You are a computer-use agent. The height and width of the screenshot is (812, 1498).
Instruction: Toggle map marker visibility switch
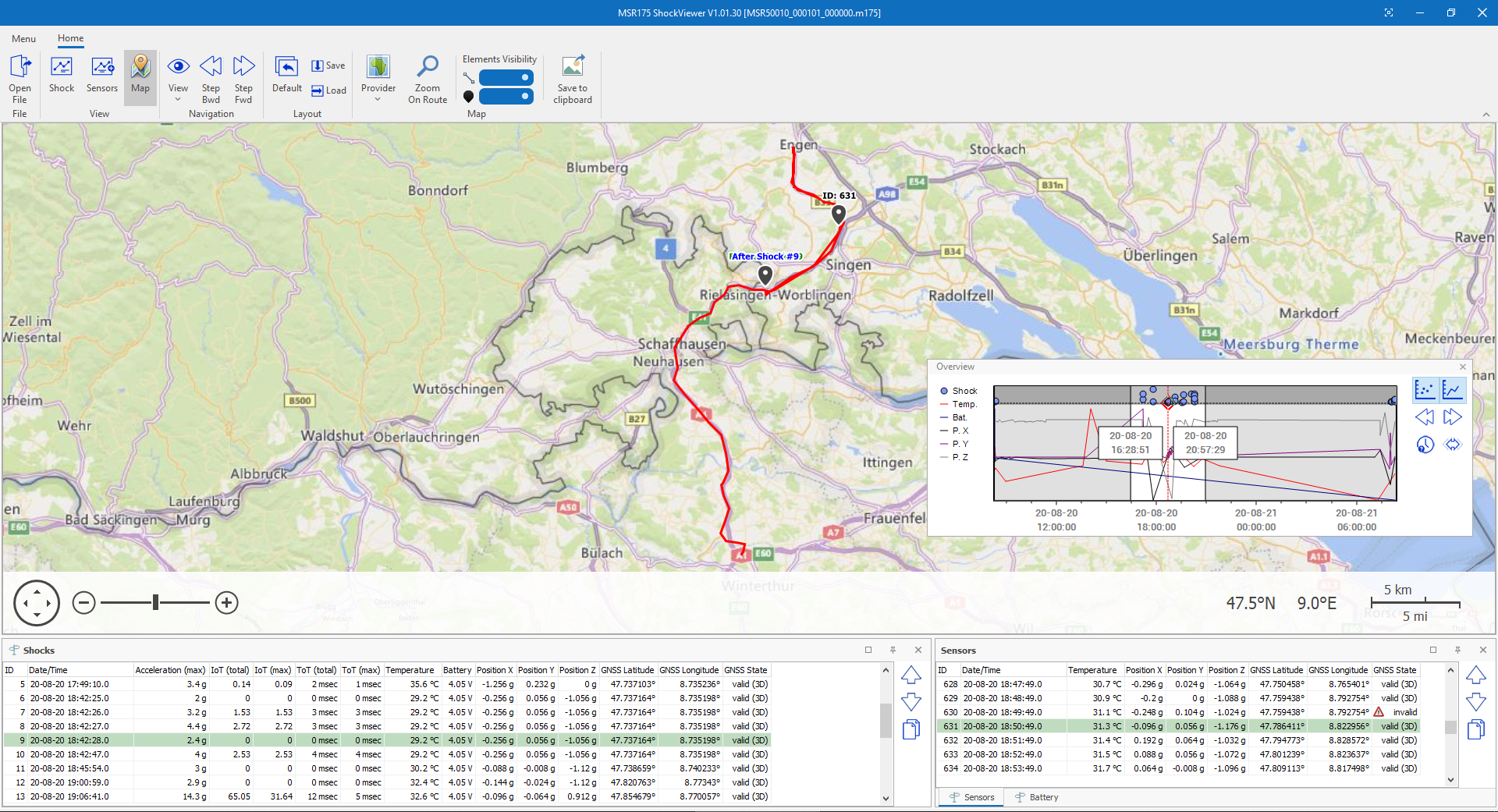506,96
